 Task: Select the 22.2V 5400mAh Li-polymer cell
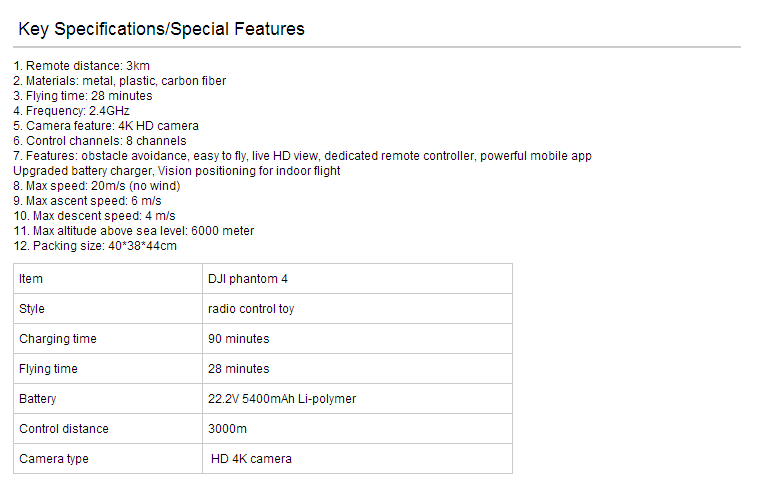tap(357, 399)
